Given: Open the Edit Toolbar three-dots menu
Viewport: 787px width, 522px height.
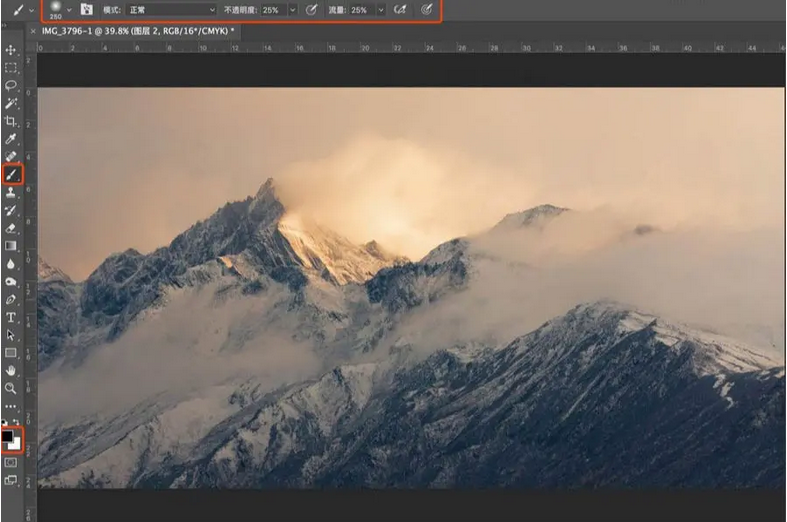Looking at the screenshot, I should click(x=11, y=406).
